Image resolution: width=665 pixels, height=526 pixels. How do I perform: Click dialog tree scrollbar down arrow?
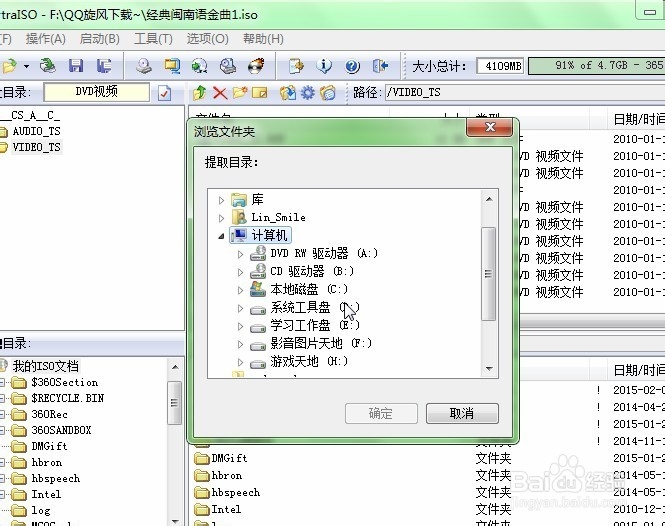point(489,369)
